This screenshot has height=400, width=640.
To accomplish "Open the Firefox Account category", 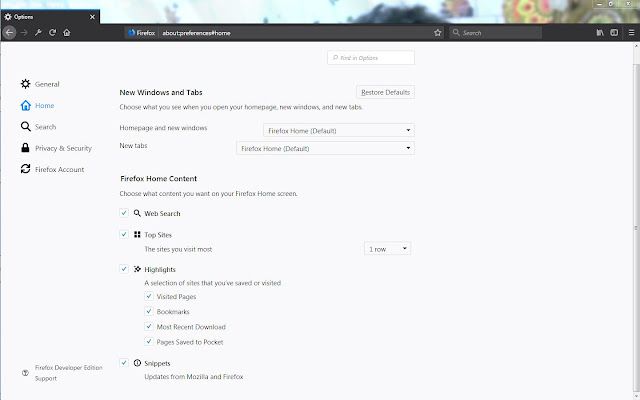I will [59, 169].
